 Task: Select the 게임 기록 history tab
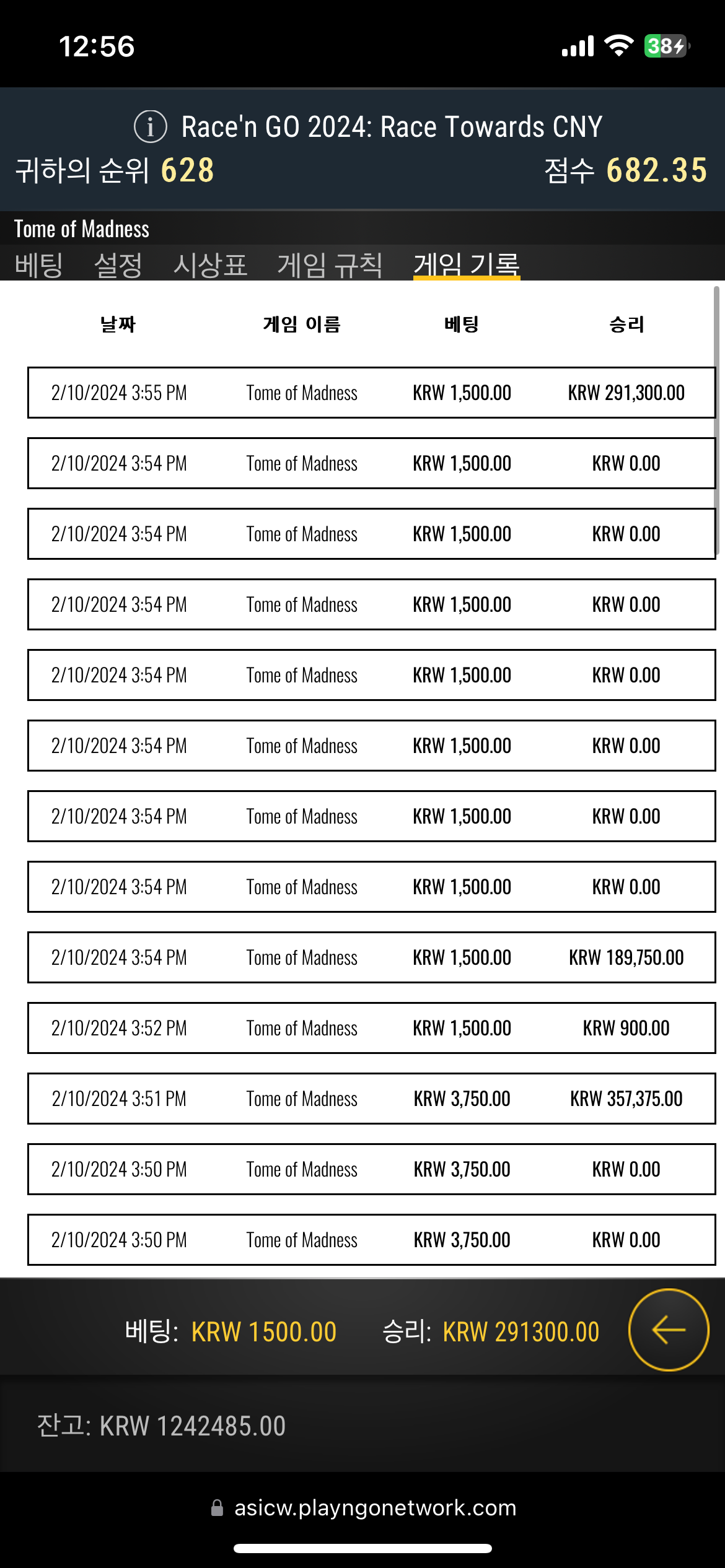pyautogui.click(x=467, y=265)
